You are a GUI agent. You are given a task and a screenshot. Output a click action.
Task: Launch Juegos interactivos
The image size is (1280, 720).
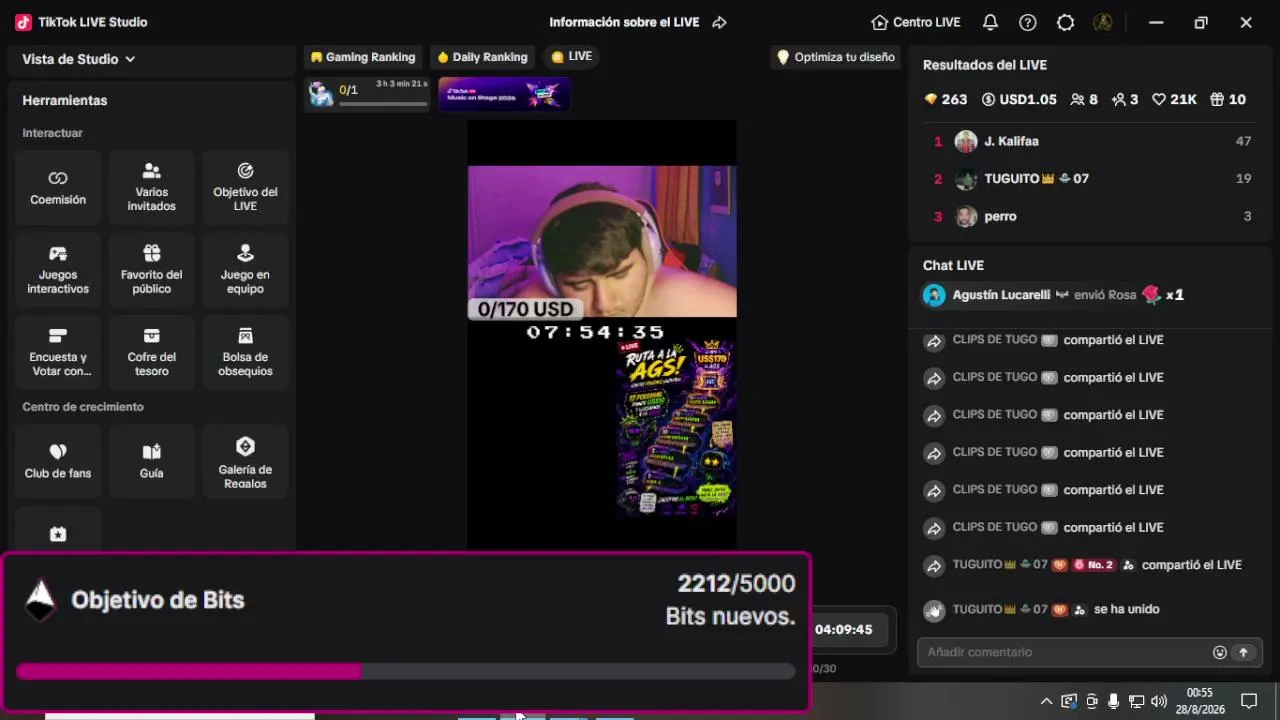(x=58, y=270)
